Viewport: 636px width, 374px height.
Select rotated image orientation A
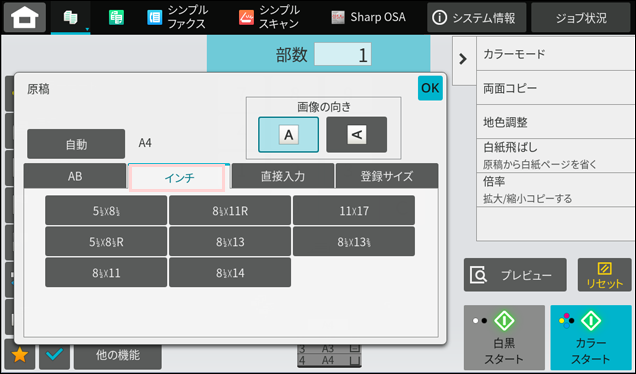357,135
